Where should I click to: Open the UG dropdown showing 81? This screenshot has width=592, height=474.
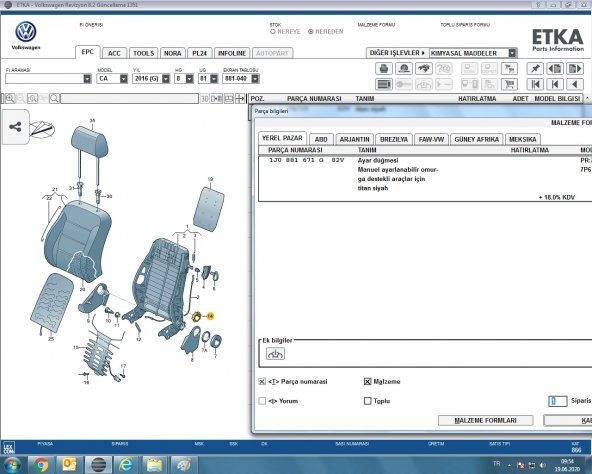[x=214, y=79]
